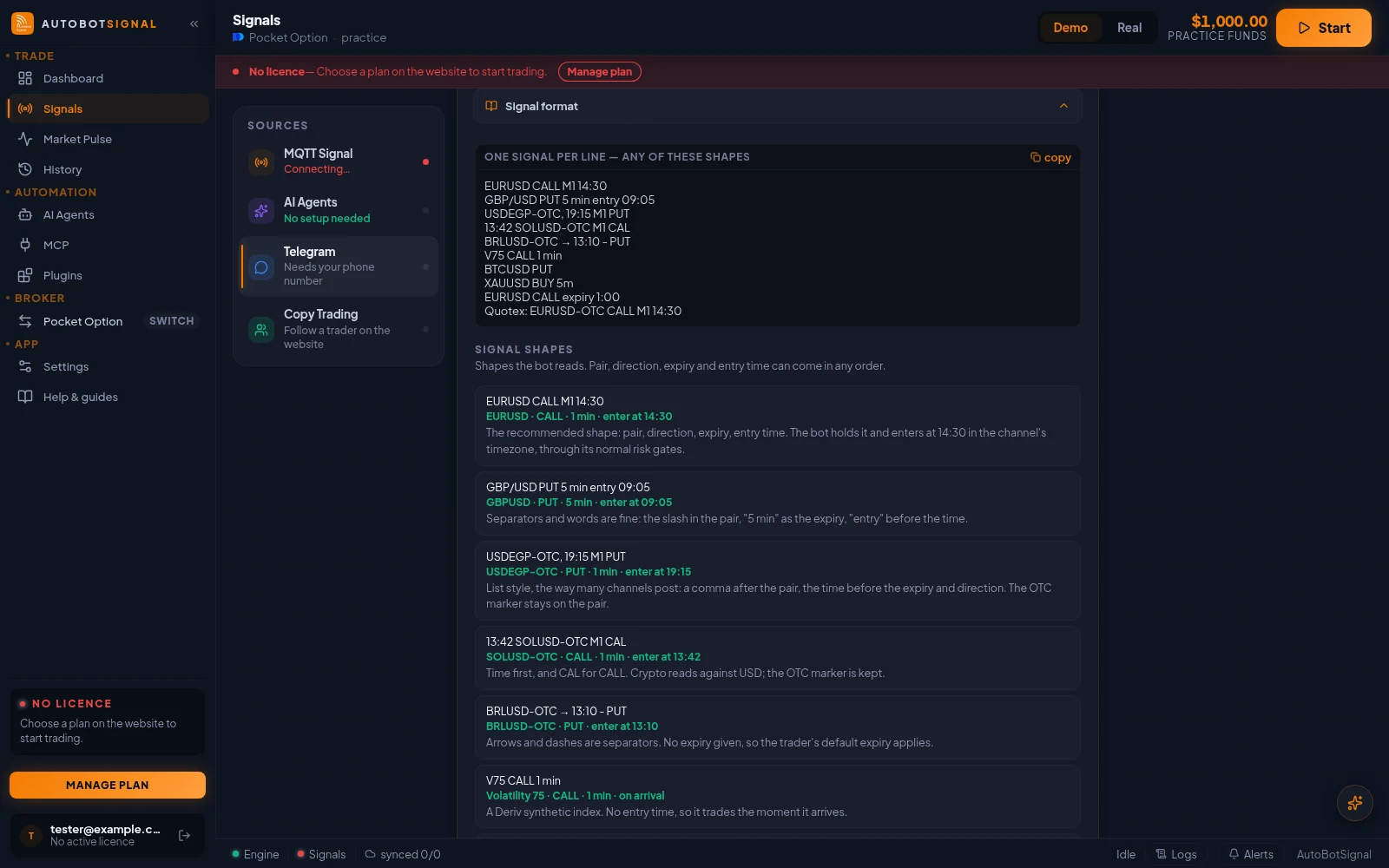Collapse the Signal format section
Screen dimensions: 1389x868
click(1063, 106)
